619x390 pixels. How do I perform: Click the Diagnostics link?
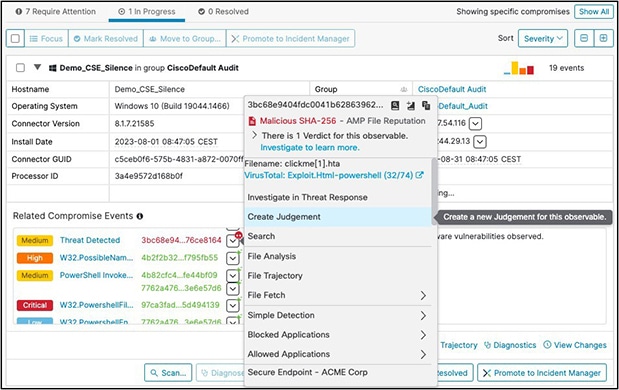[510, 345]
